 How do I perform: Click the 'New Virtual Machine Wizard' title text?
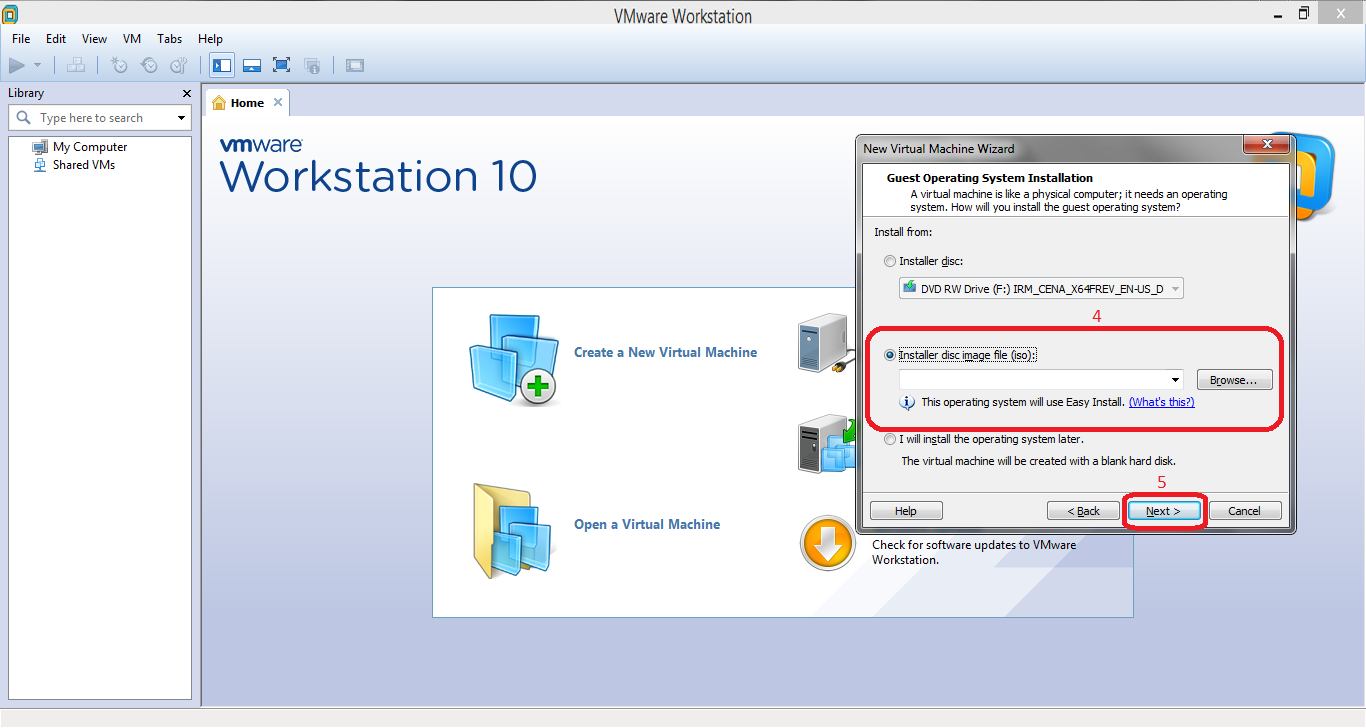point(939,148)
